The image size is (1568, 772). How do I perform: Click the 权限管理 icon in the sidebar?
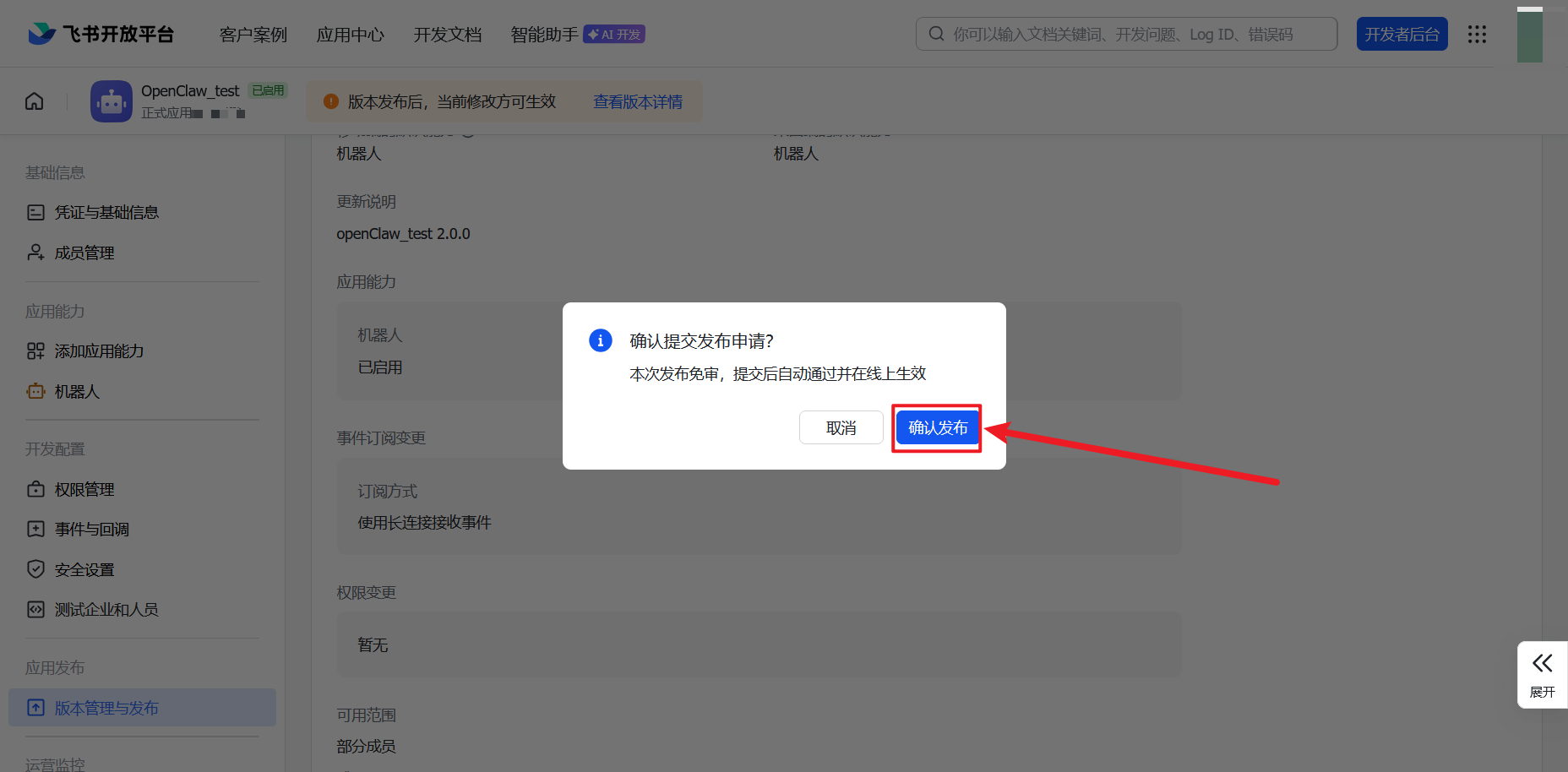point(35,488)
